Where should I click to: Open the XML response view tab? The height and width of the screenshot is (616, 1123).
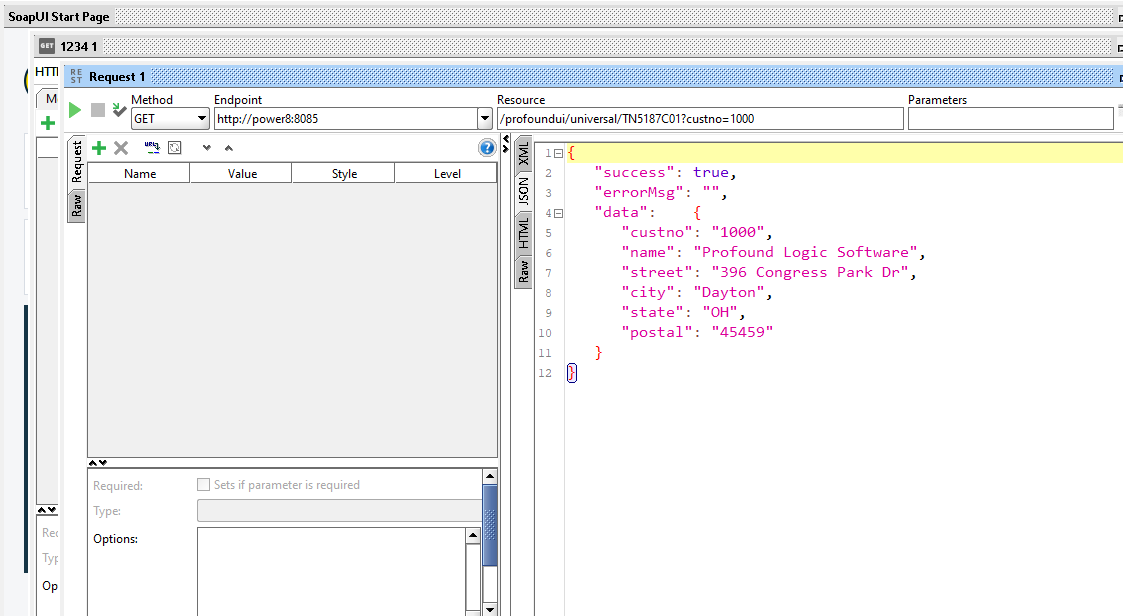[524, 153]
